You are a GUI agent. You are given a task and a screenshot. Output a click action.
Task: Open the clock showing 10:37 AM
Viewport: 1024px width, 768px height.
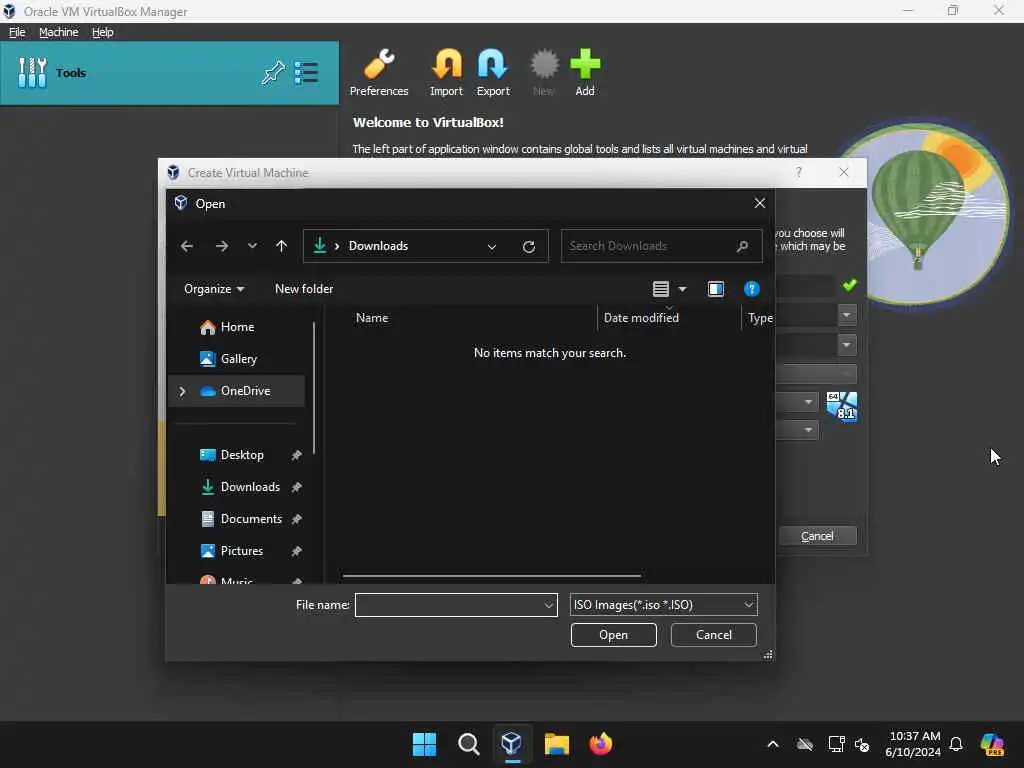914,744
